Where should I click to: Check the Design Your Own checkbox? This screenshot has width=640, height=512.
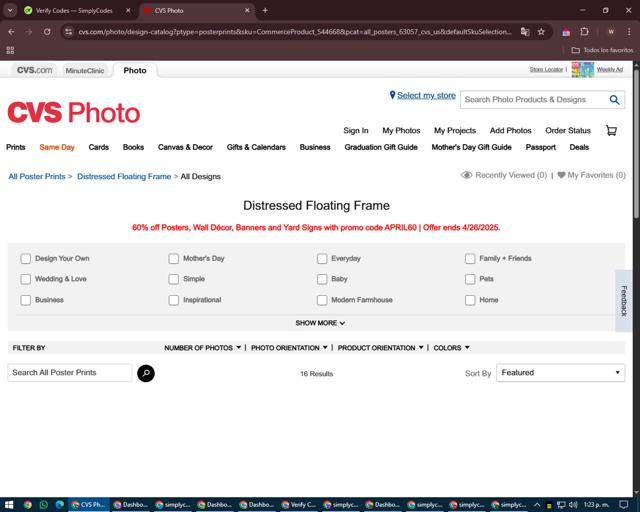pyautogui.click(x=26, y=258)
